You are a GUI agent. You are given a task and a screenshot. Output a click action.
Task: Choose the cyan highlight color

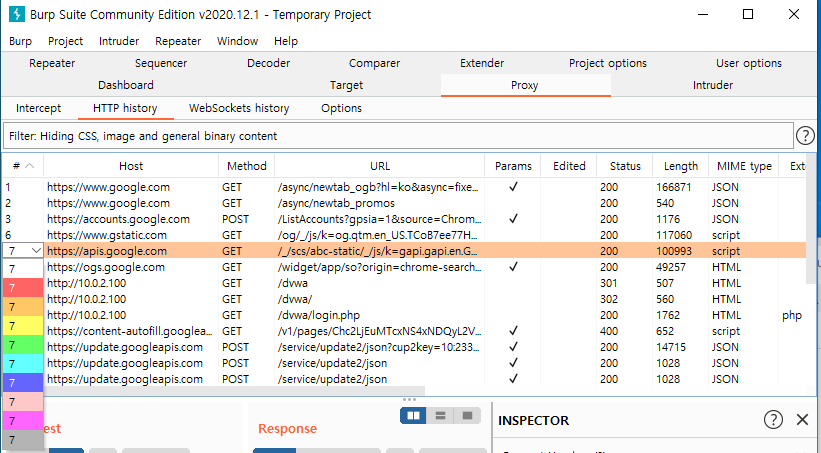(23, 363)
